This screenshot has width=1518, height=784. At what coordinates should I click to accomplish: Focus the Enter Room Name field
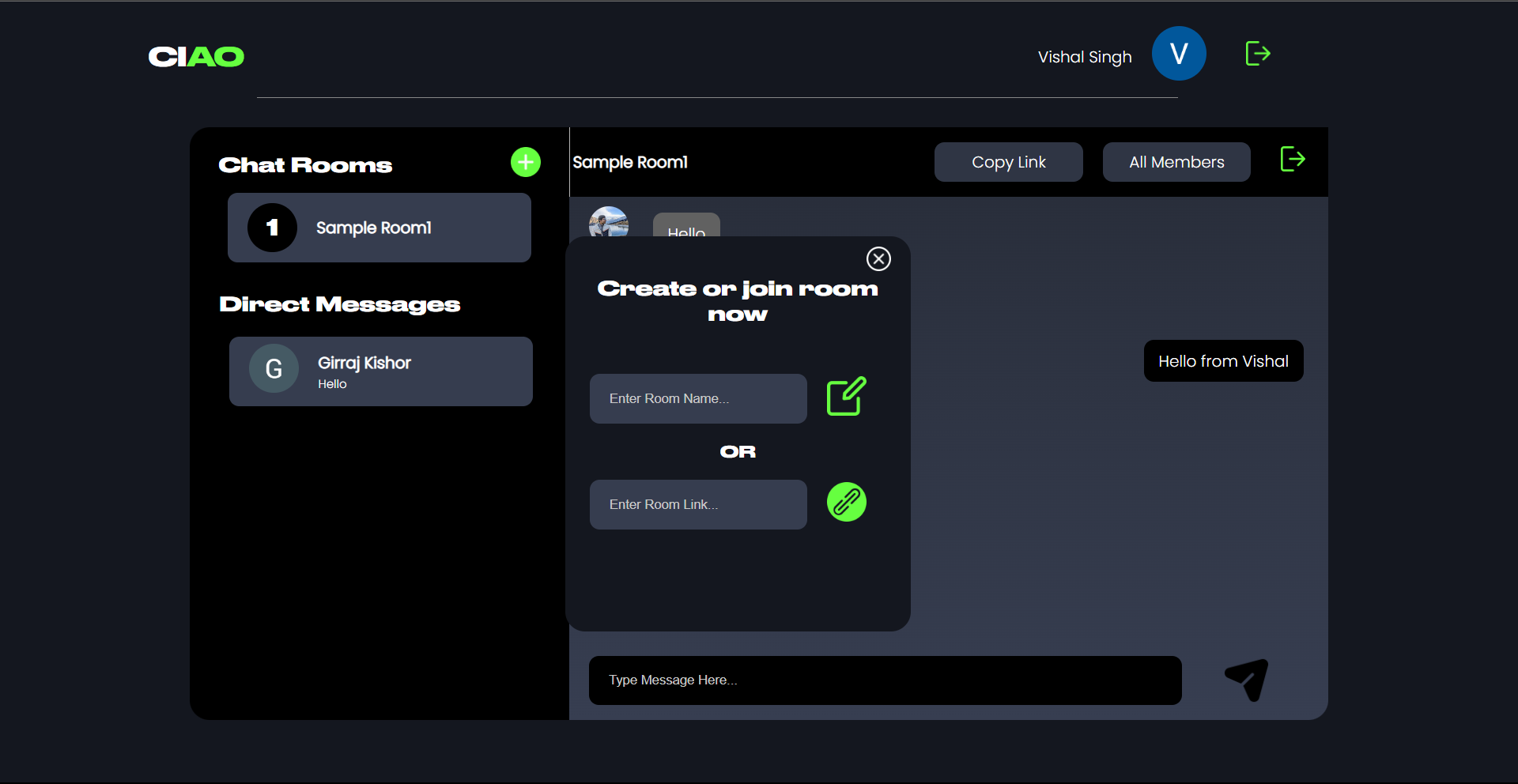[x=697, y=398]
